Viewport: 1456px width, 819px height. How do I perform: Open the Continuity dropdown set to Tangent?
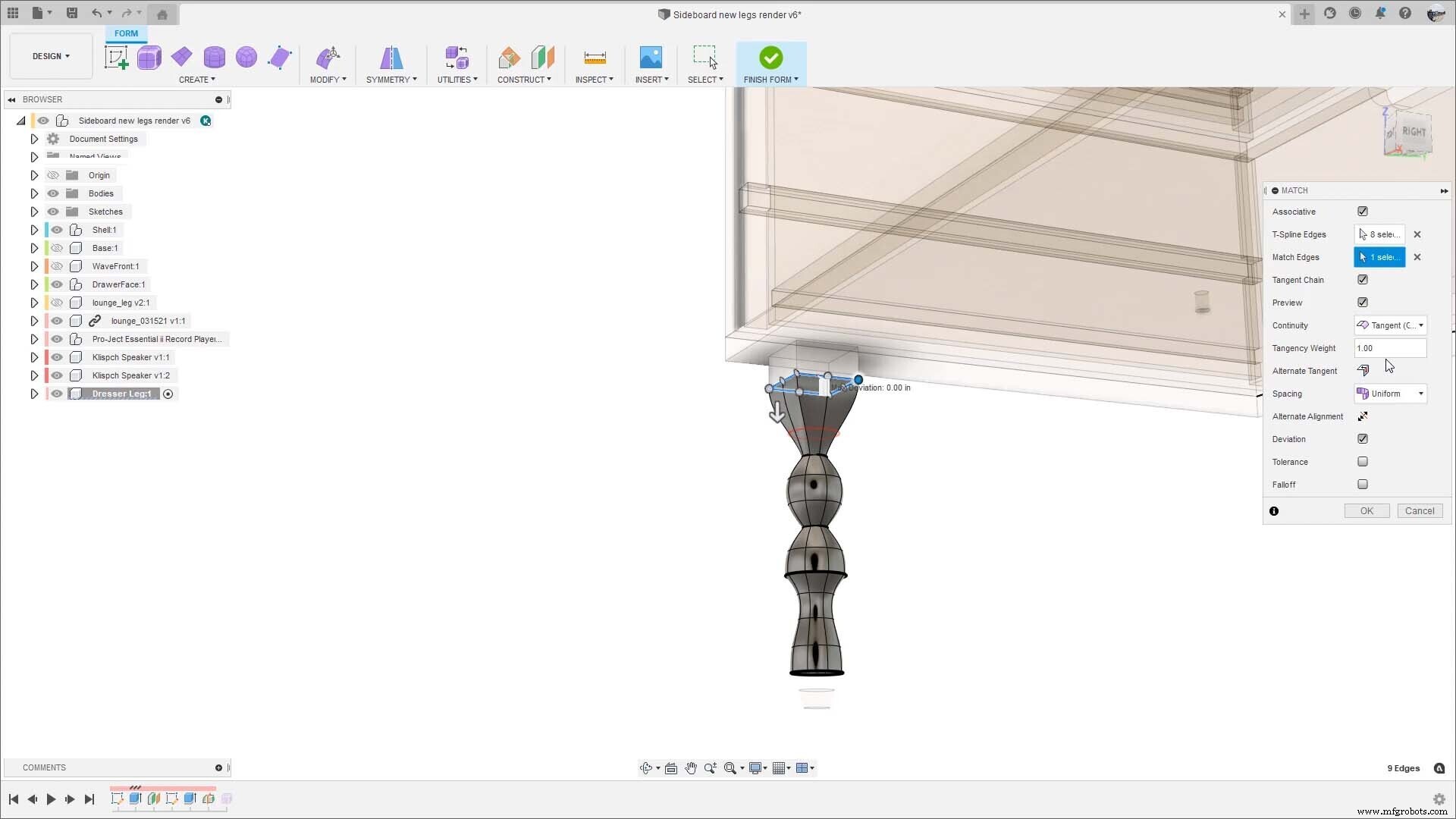click(1390, 325)
